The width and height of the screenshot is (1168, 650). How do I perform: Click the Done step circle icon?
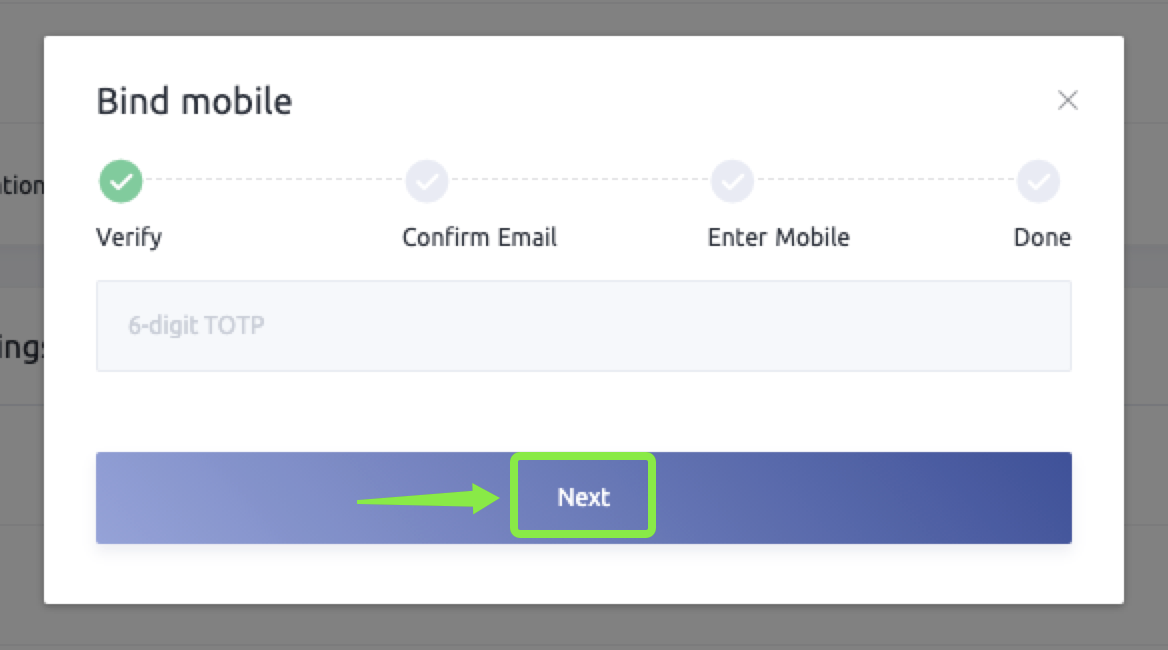tap(1039, 182)
